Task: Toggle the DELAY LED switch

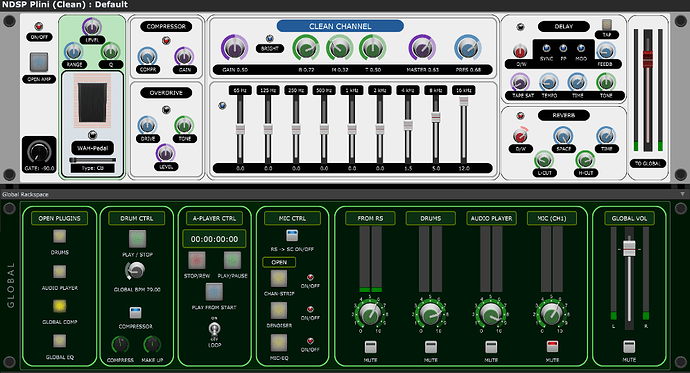Action: 520,27
